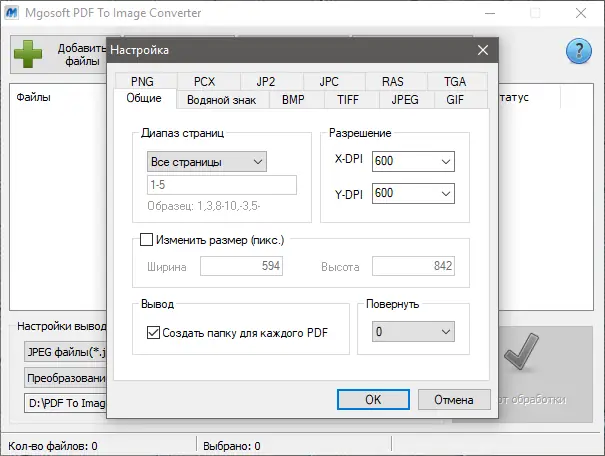Viewport: 605px width, 456px height.
Task: Open JPEG файлы output format dropdown
Action: 65,351
